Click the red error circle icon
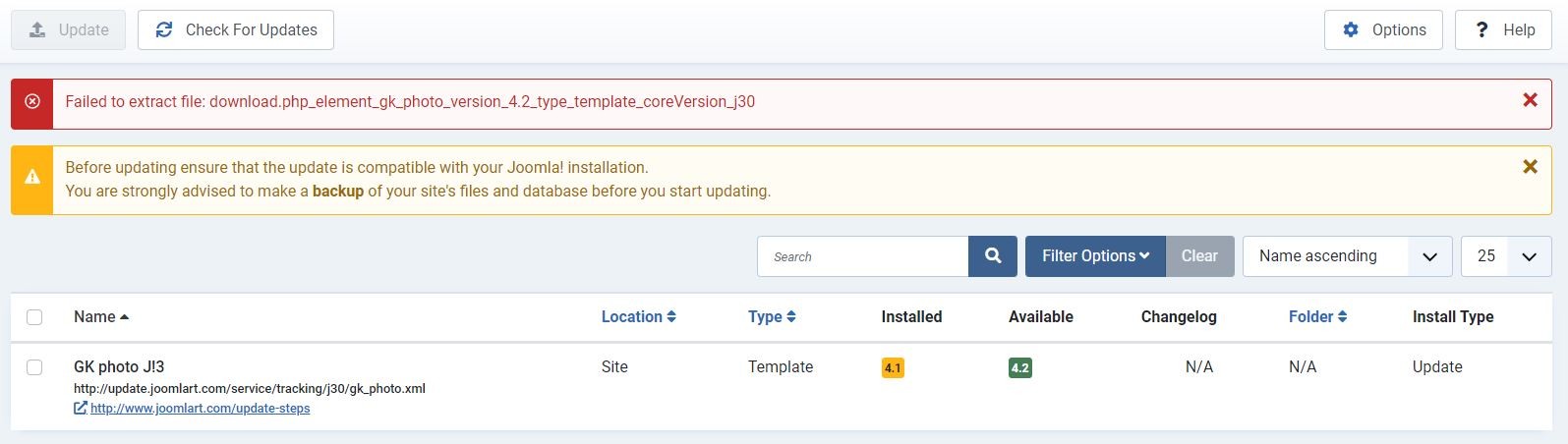Viewport: 1568px width, 444px height. (32, 101)
